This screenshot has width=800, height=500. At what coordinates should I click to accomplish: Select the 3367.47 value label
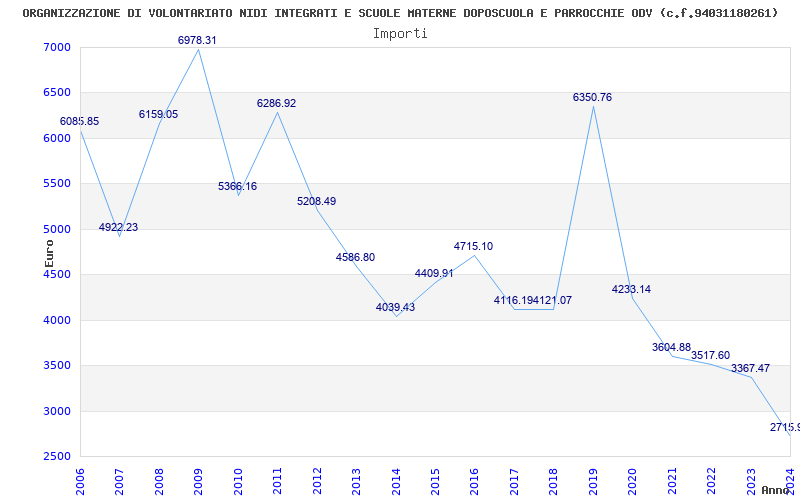pyautogui.click(x=751, y=368)
